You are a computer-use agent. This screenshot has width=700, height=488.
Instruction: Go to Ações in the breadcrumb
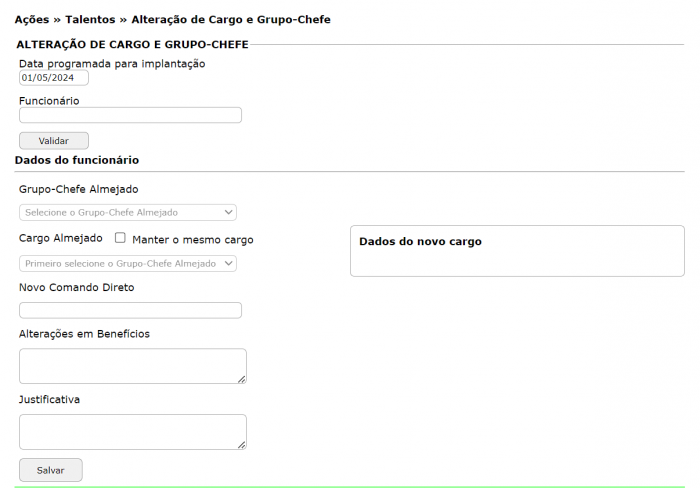coord(32,19)
